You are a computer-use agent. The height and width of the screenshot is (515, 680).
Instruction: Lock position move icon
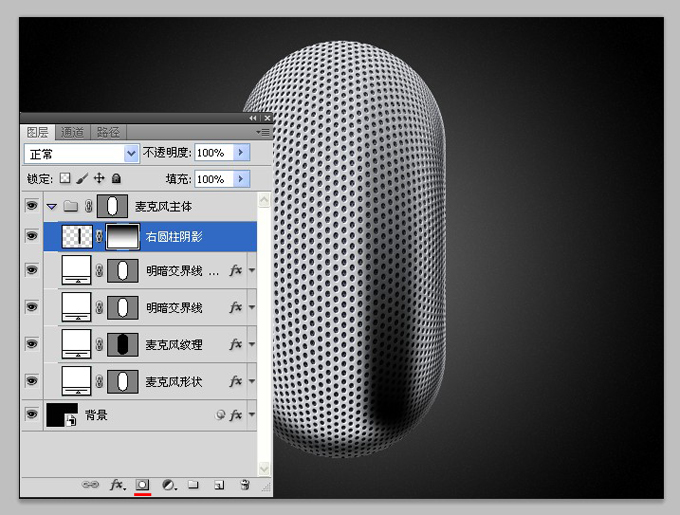(99, 178)
